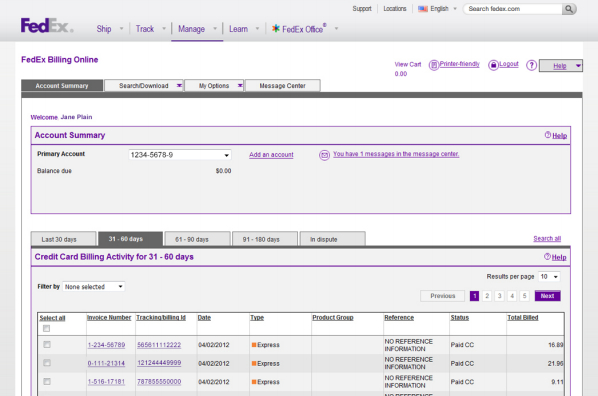Open the Primary Account dropdown

(x=180, y=155)
